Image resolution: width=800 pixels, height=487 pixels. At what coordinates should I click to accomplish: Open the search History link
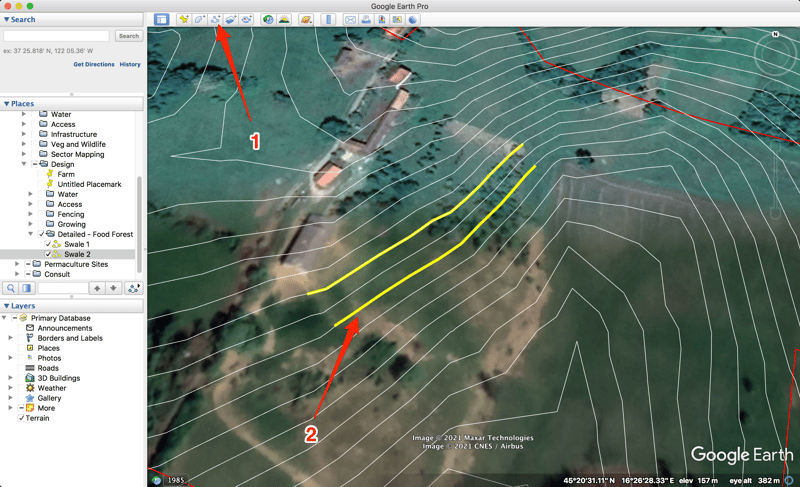pos(130,64)
